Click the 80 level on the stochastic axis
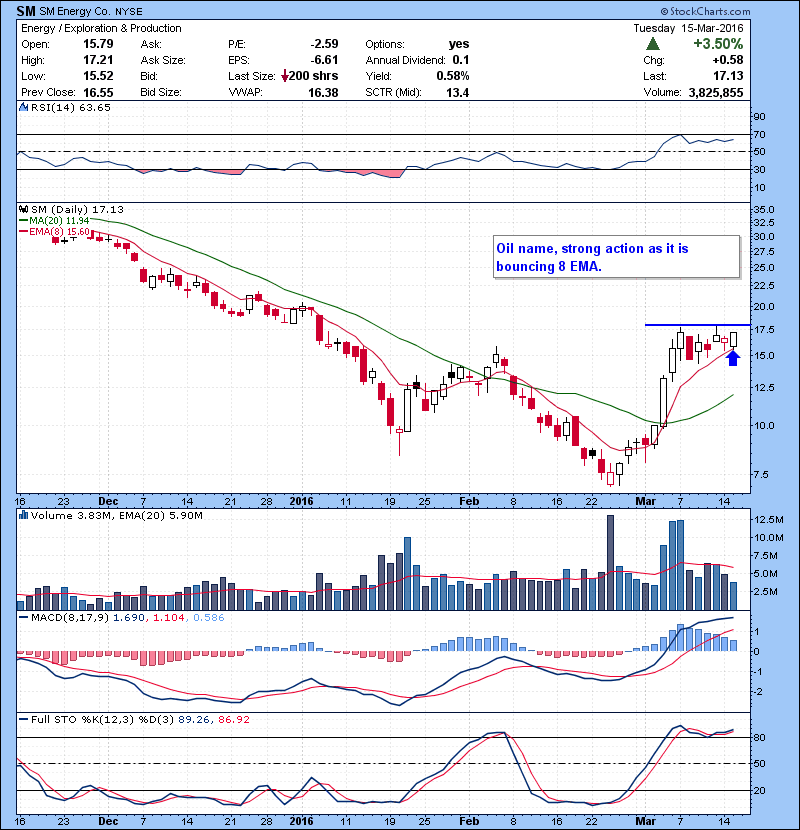The image size is (800, 830). [759, 737]
